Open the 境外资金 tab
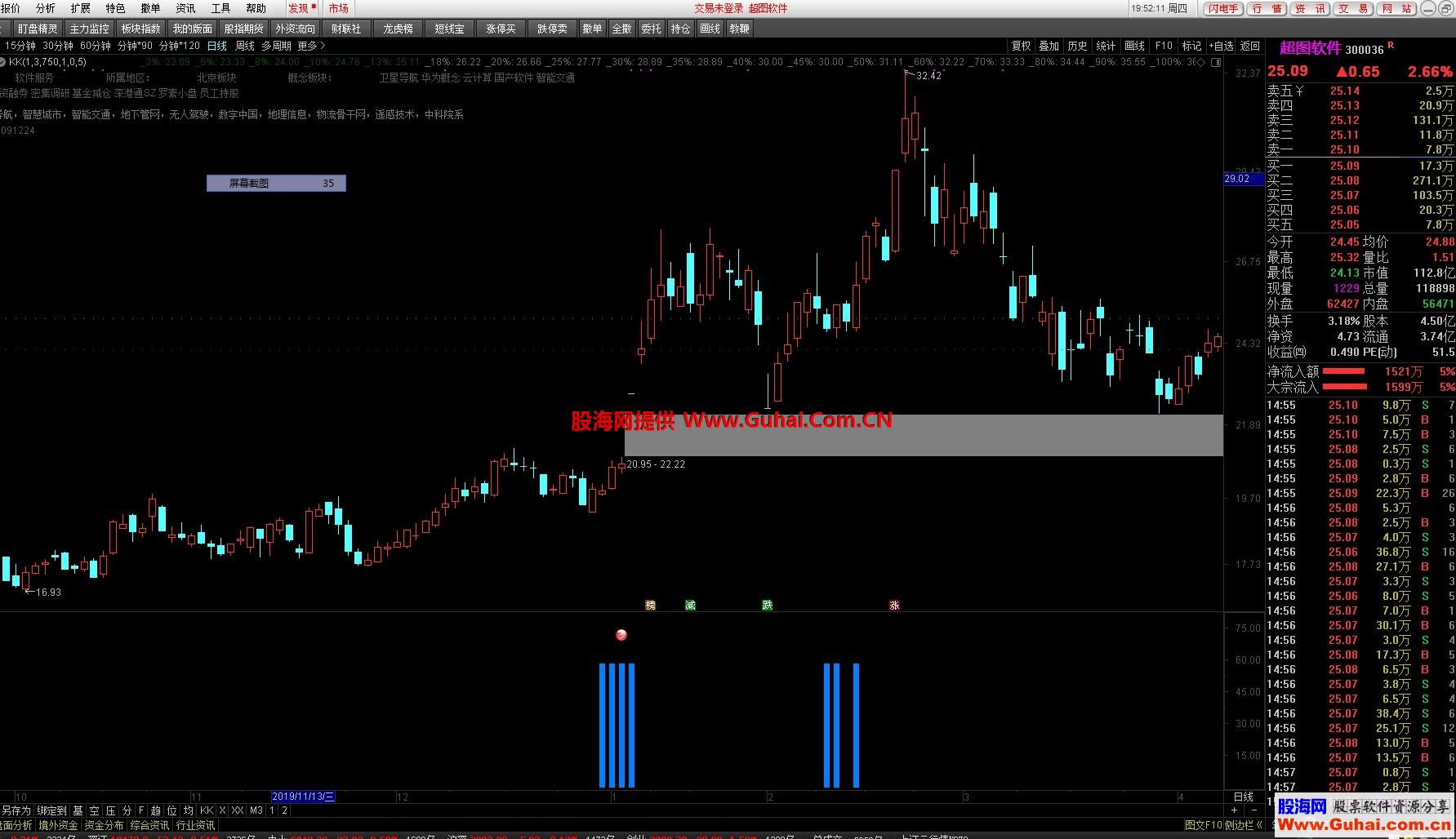 58,825
